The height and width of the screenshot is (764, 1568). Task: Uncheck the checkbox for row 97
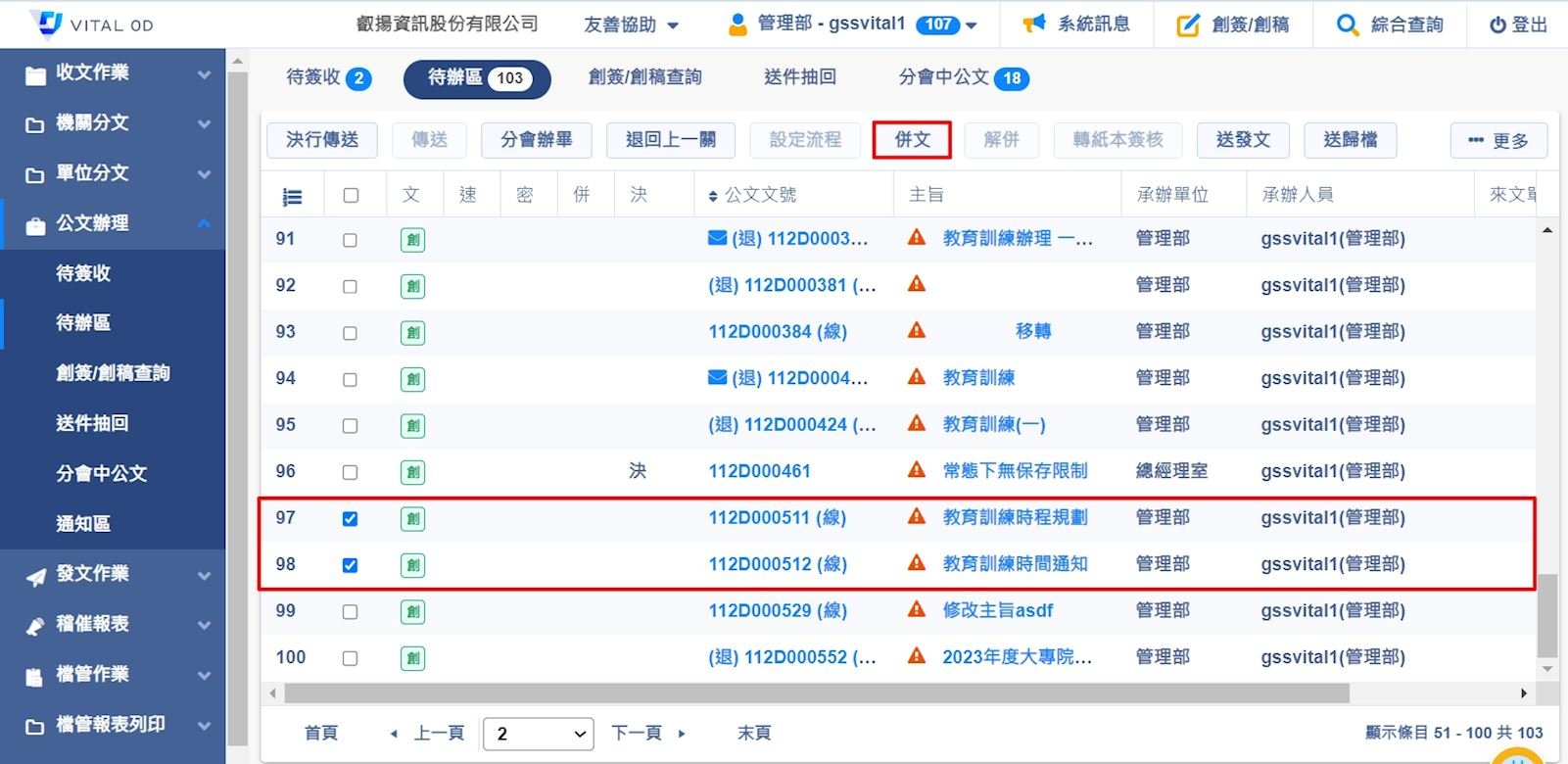coord(350,518)
